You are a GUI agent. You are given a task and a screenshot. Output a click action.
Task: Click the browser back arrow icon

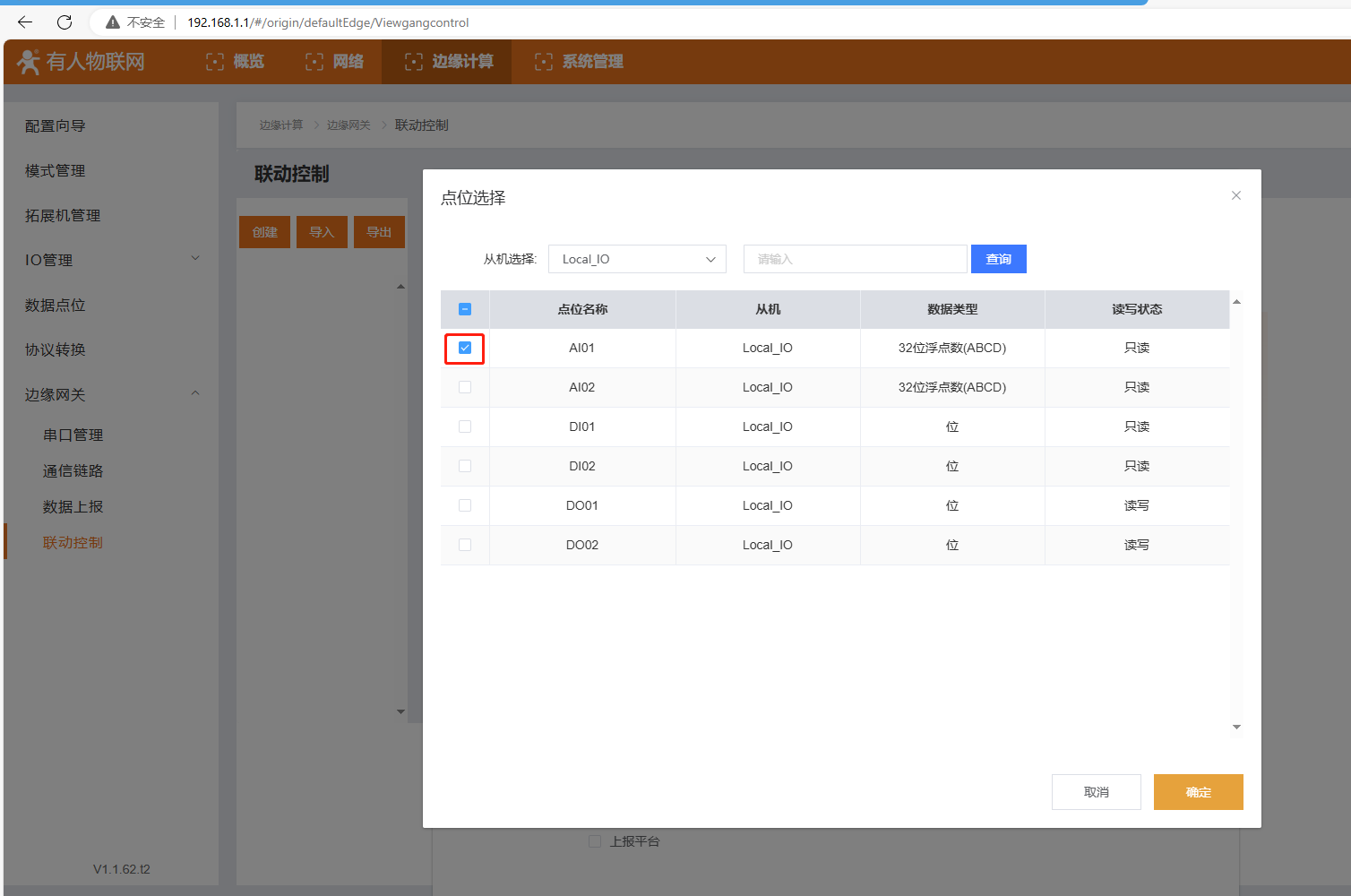pyautogui.click(x=25, y=22)
